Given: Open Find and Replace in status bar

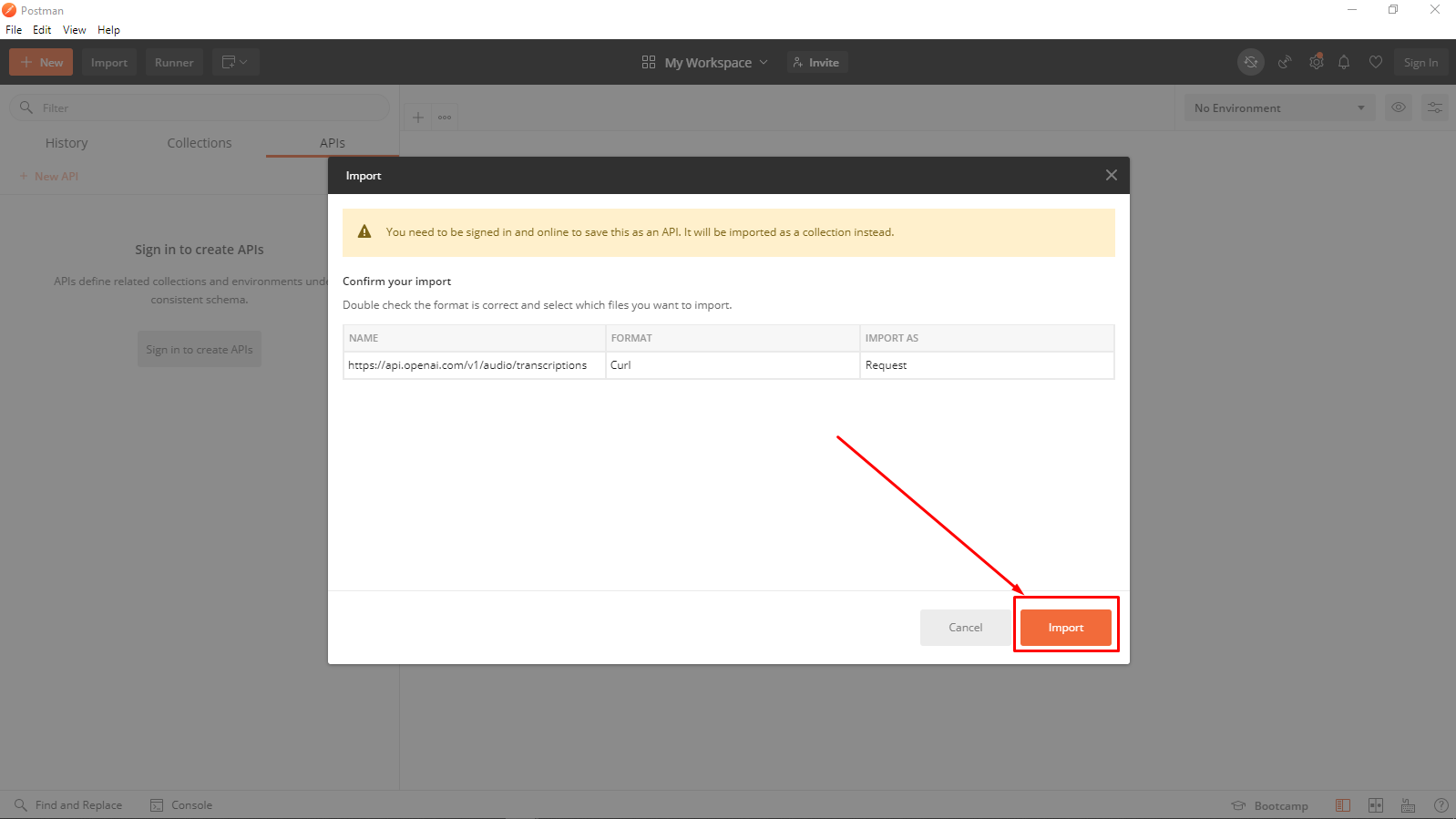Looking at the screenshot, I should [68, 805].
